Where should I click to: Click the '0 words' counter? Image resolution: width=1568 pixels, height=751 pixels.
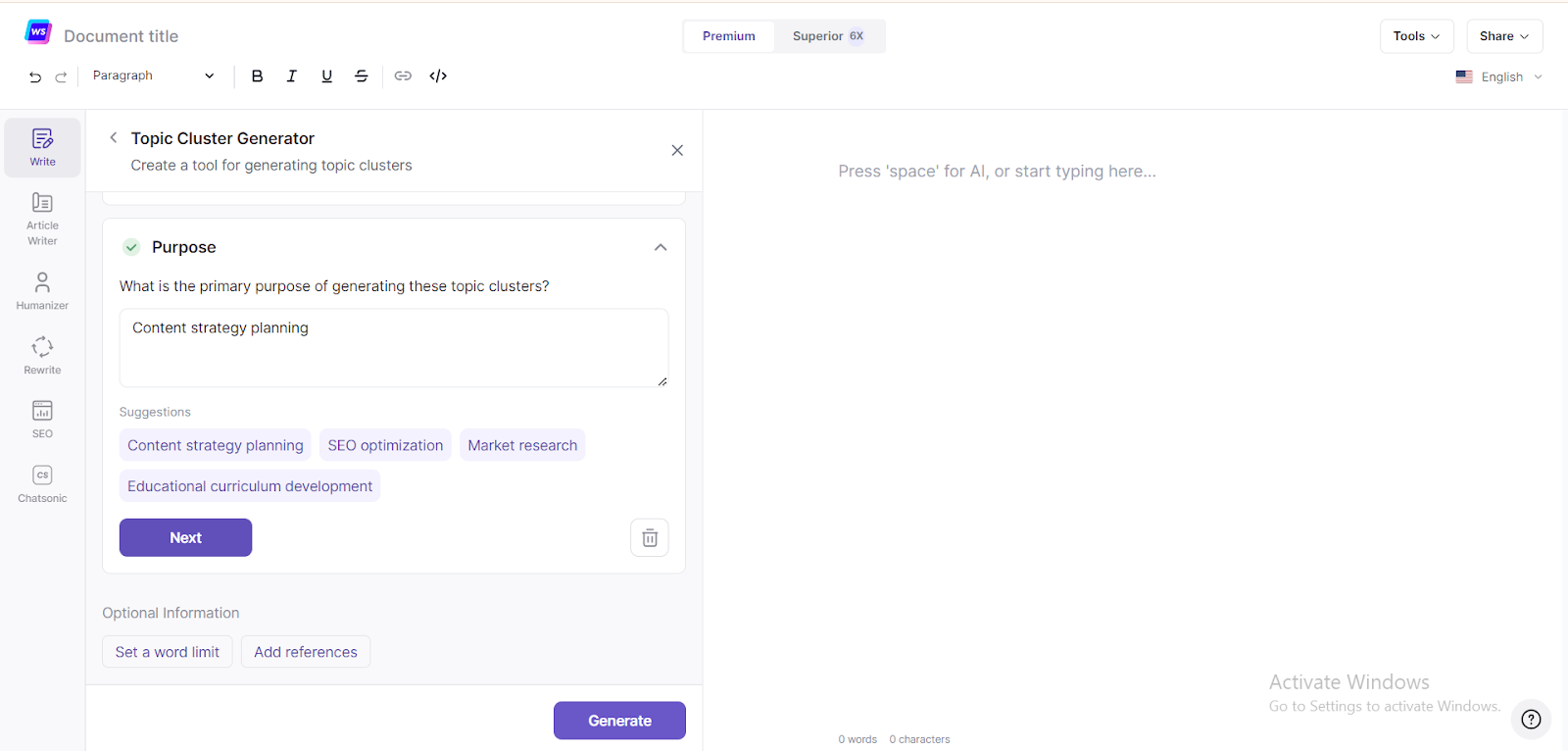(x=857, y=739)
